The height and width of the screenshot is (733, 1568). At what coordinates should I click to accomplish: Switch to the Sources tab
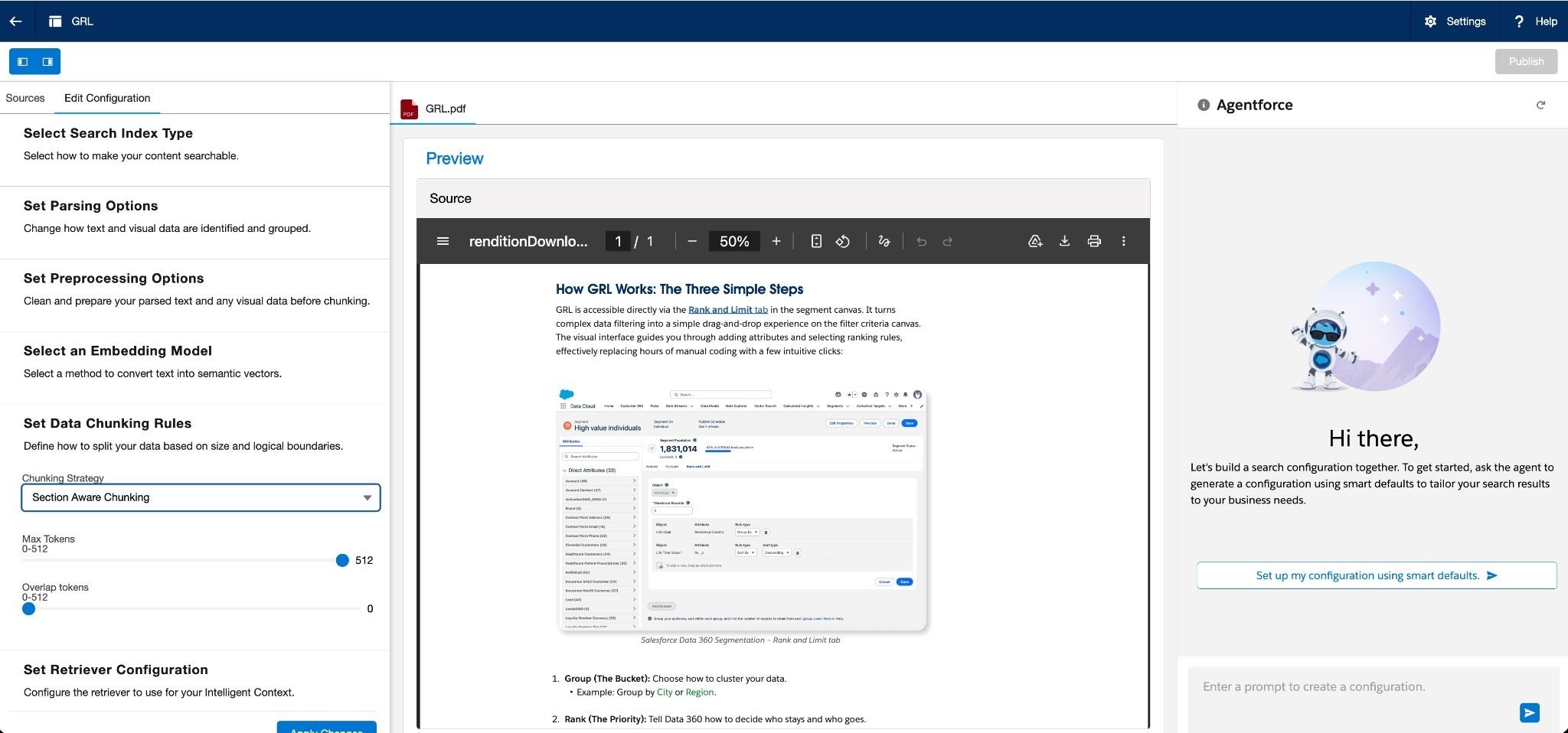[25, 98]
